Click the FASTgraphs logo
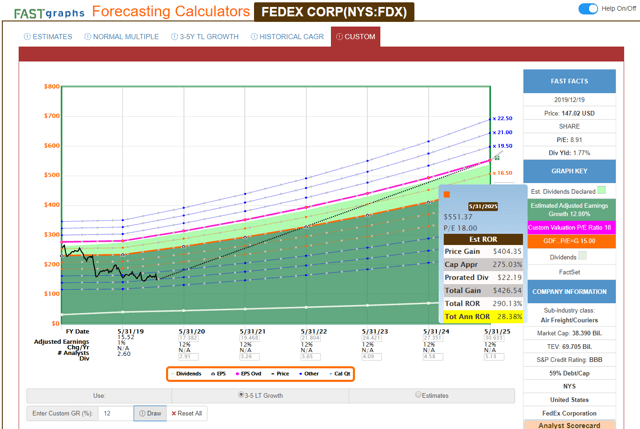Screen dimensions: 640x429 (x=49, y=13)
